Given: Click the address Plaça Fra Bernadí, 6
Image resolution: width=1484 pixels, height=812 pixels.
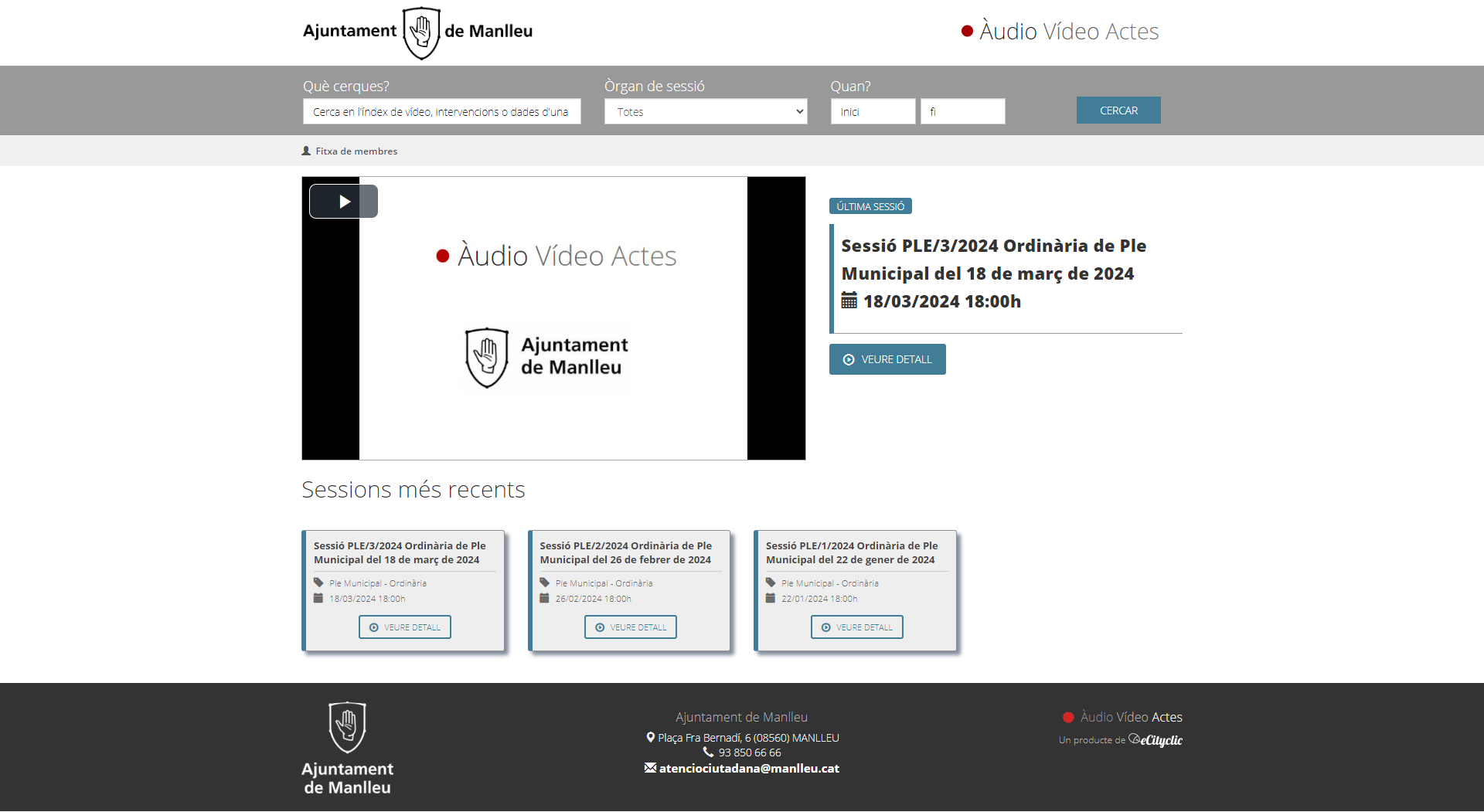Looking at the screenshot, I should [x=748, y=738].
